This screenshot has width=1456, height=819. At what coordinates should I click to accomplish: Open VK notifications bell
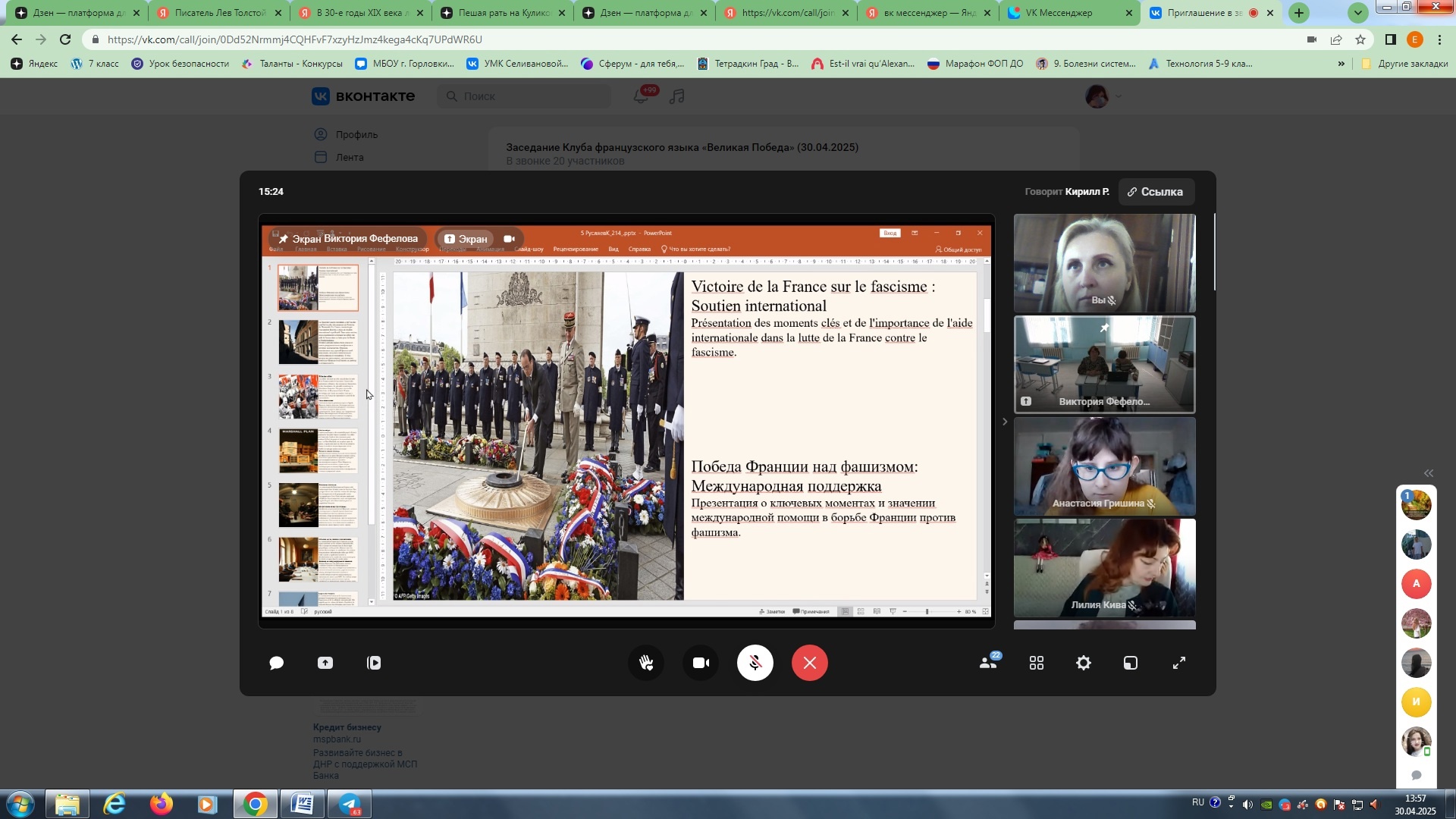641,96
